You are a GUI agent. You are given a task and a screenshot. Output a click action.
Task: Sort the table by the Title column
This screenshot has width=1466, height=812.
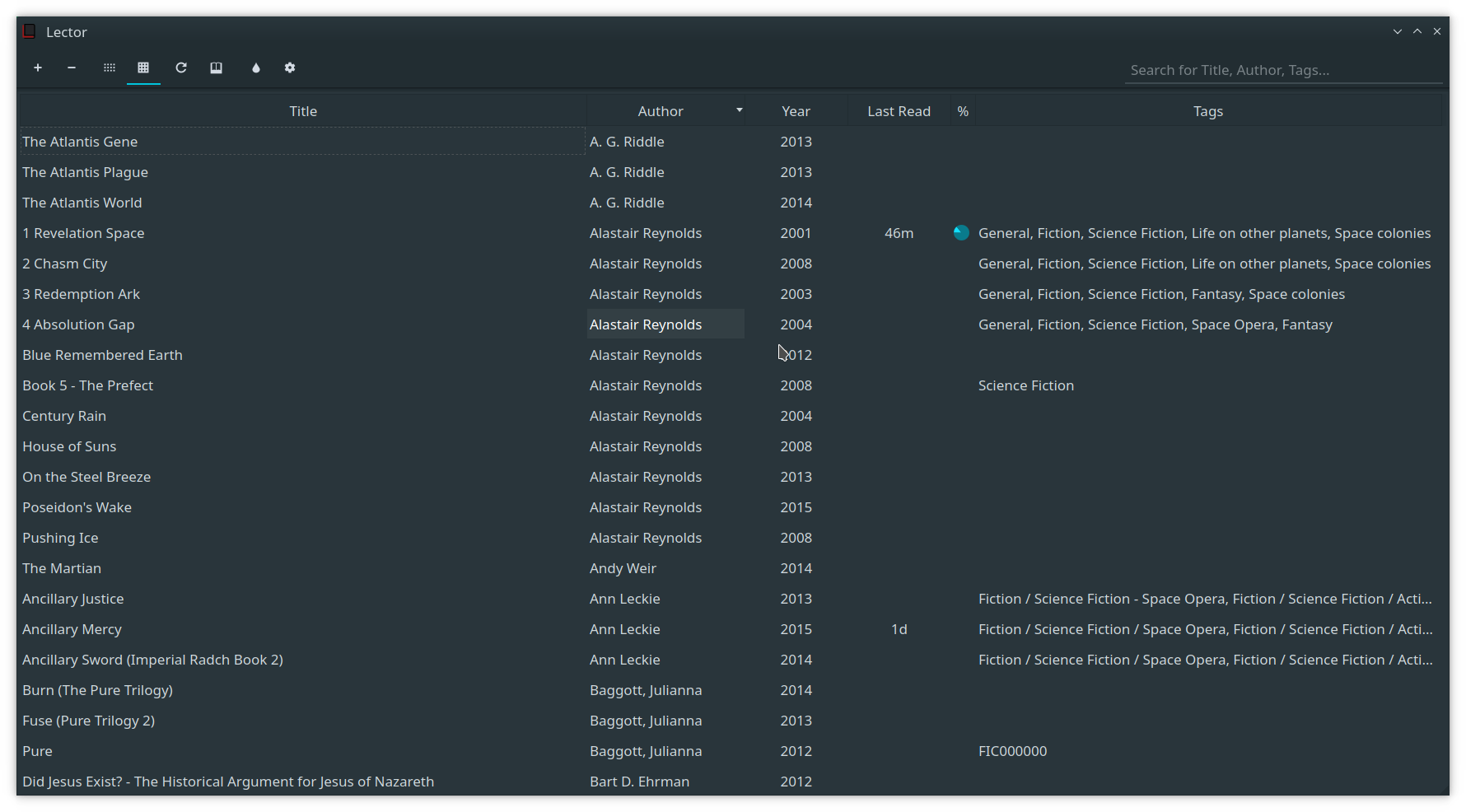(303, 111)
